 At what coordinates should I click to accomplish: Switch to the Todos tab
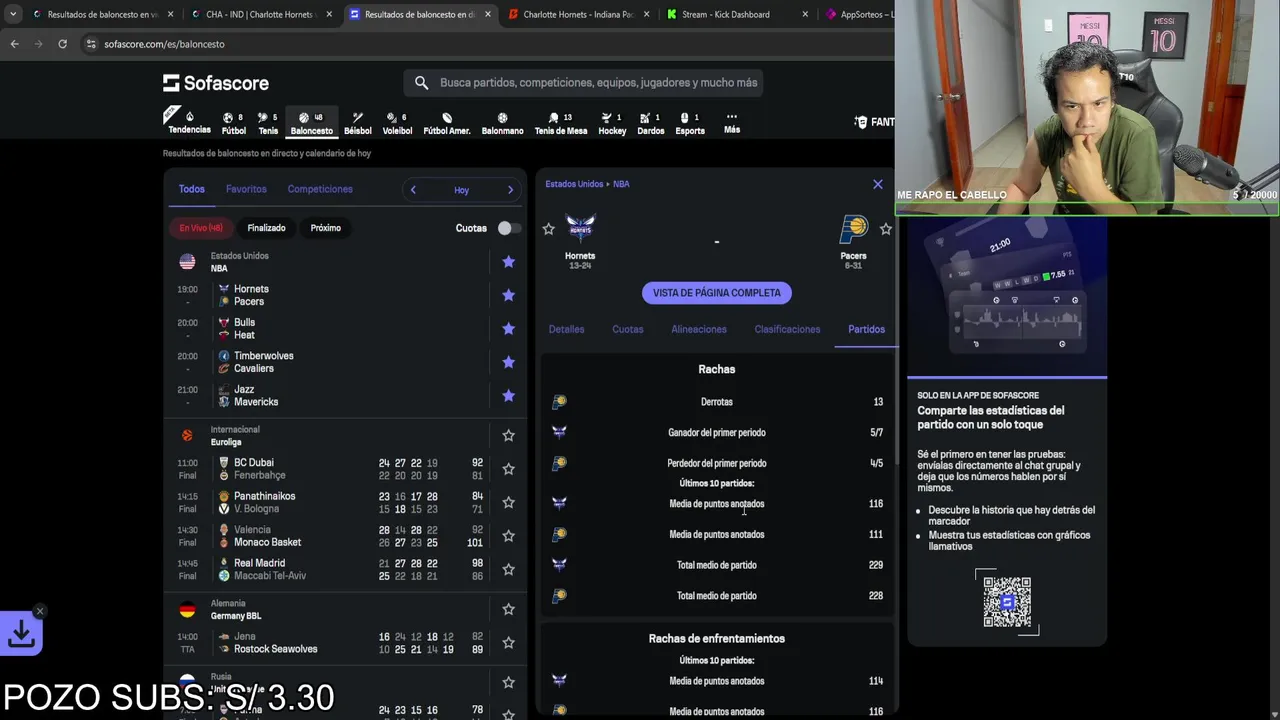pyautogui.click(x=191, y=189)
